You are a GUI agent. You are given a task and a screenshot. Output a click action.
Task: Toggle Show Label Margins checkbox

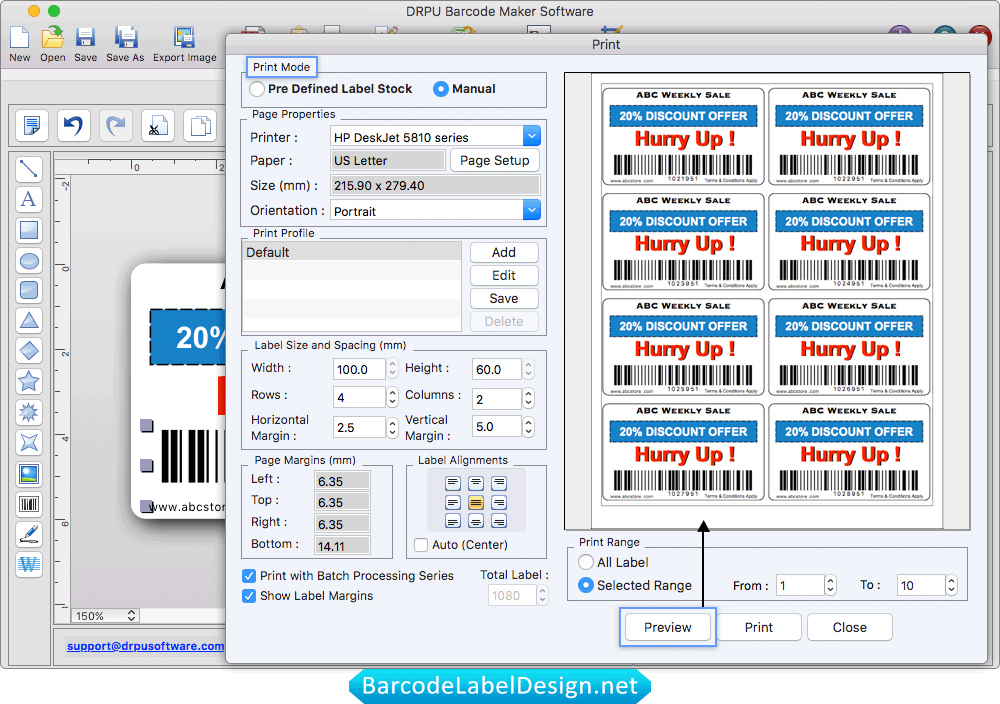pos(249,596)
